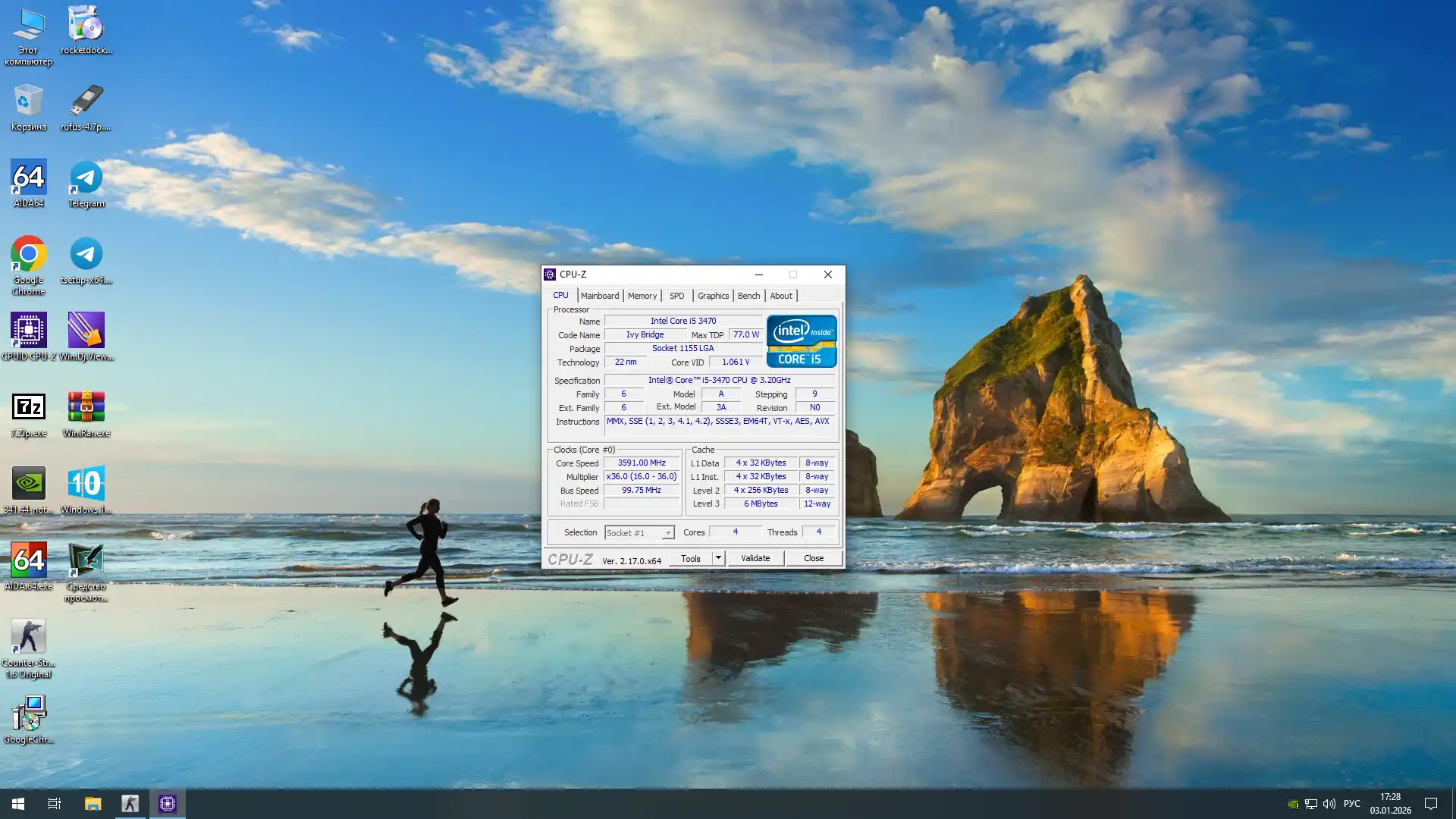Expand the Tools button dropdown arrow

[x=718, y=558]
